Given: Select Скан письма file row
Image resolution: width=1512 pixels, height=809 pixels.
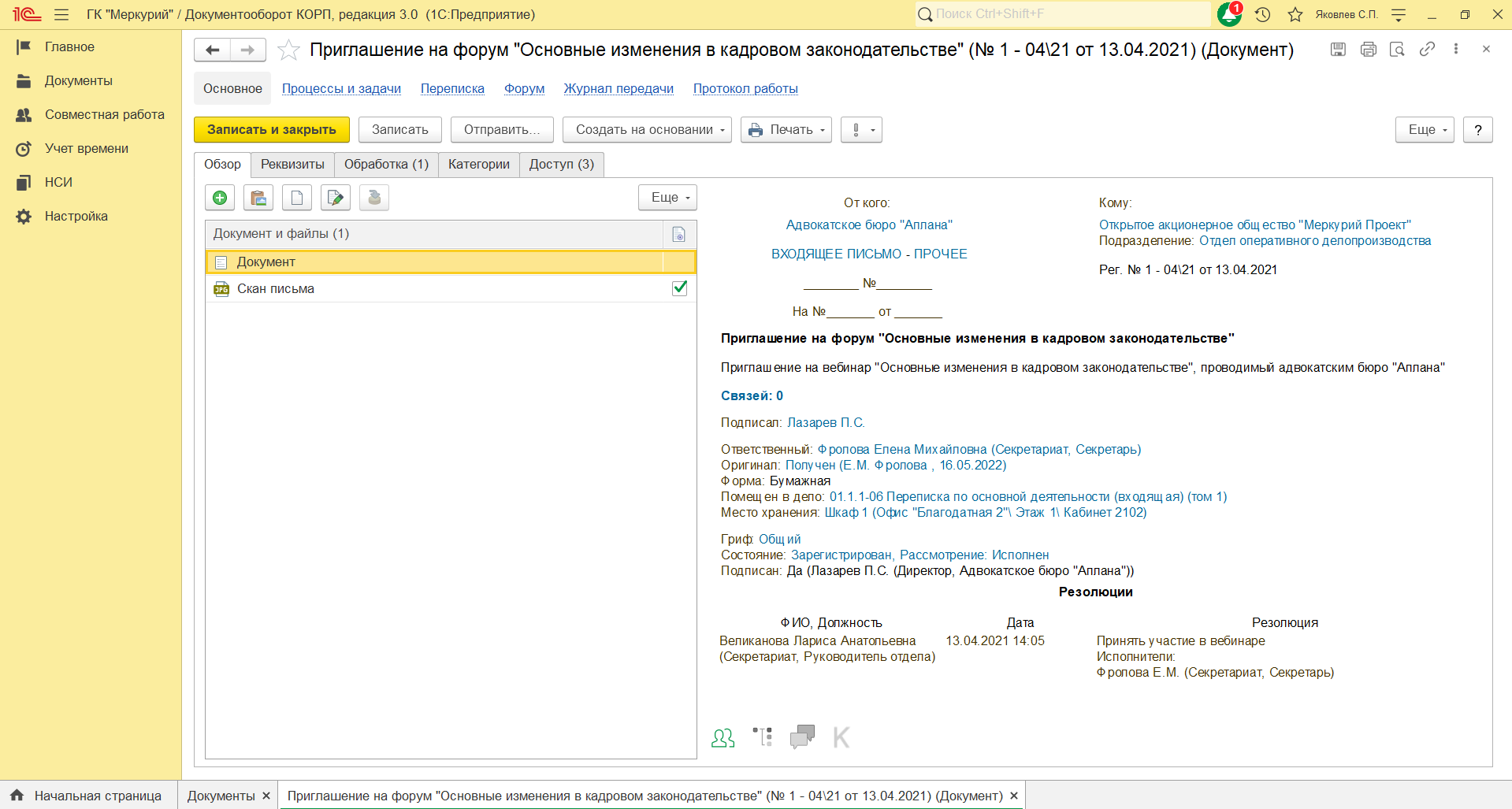Looking at the screenshot, I should pyautogui.click(x=451, y=289).
